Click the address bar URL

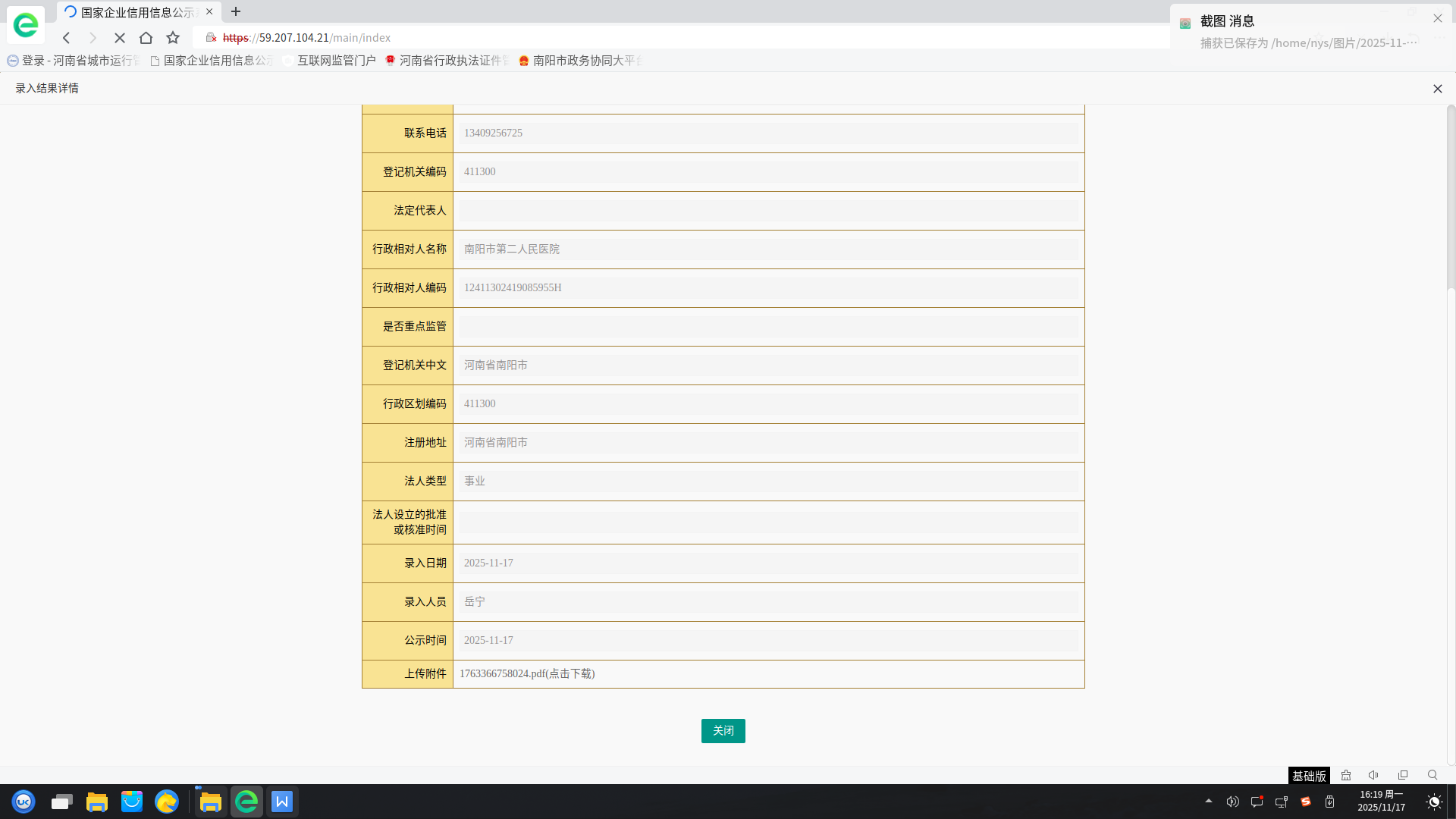coord(324,38)
